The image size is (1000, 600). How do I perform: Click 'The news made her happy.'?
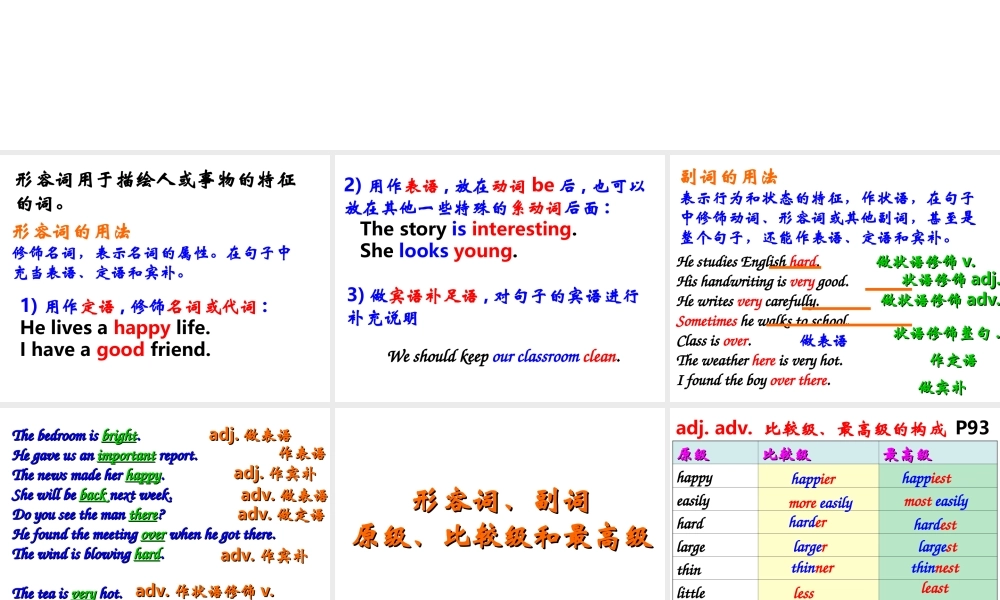point(88,475)
